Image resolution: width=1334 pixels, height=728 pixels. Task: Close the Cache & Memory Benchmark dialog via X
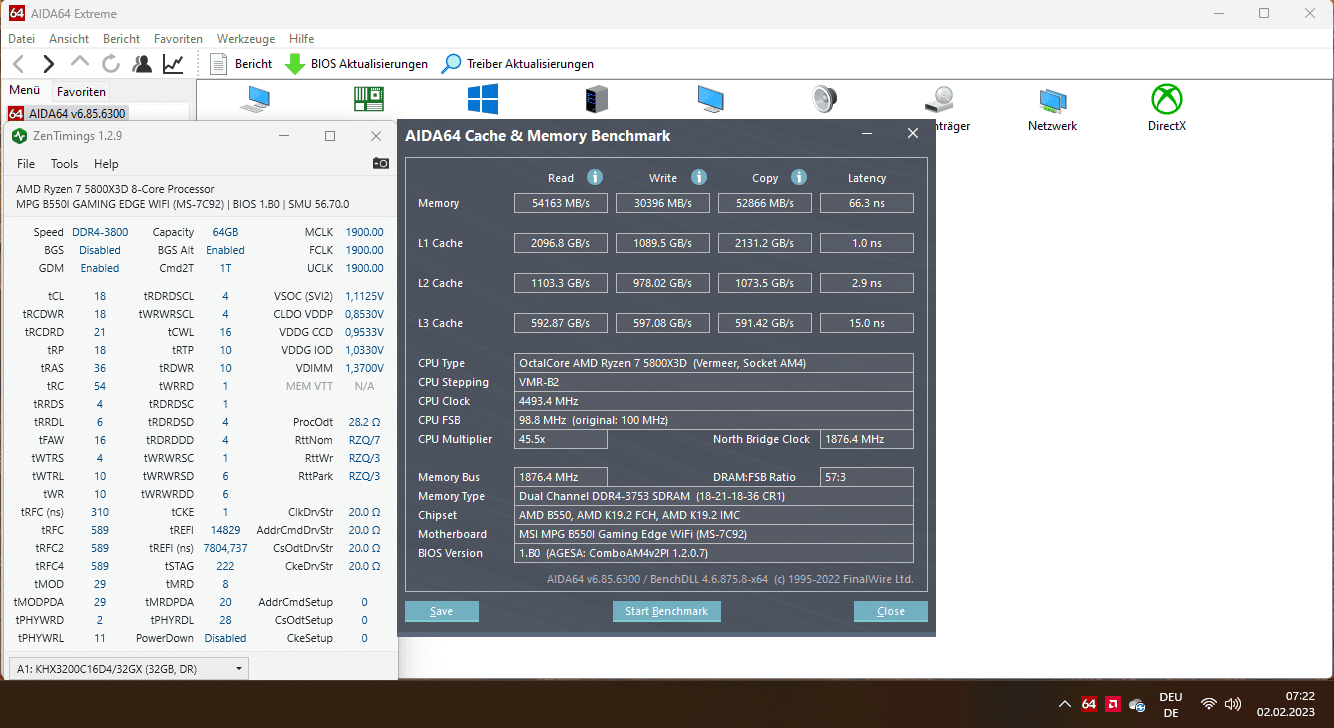(912, 134)
